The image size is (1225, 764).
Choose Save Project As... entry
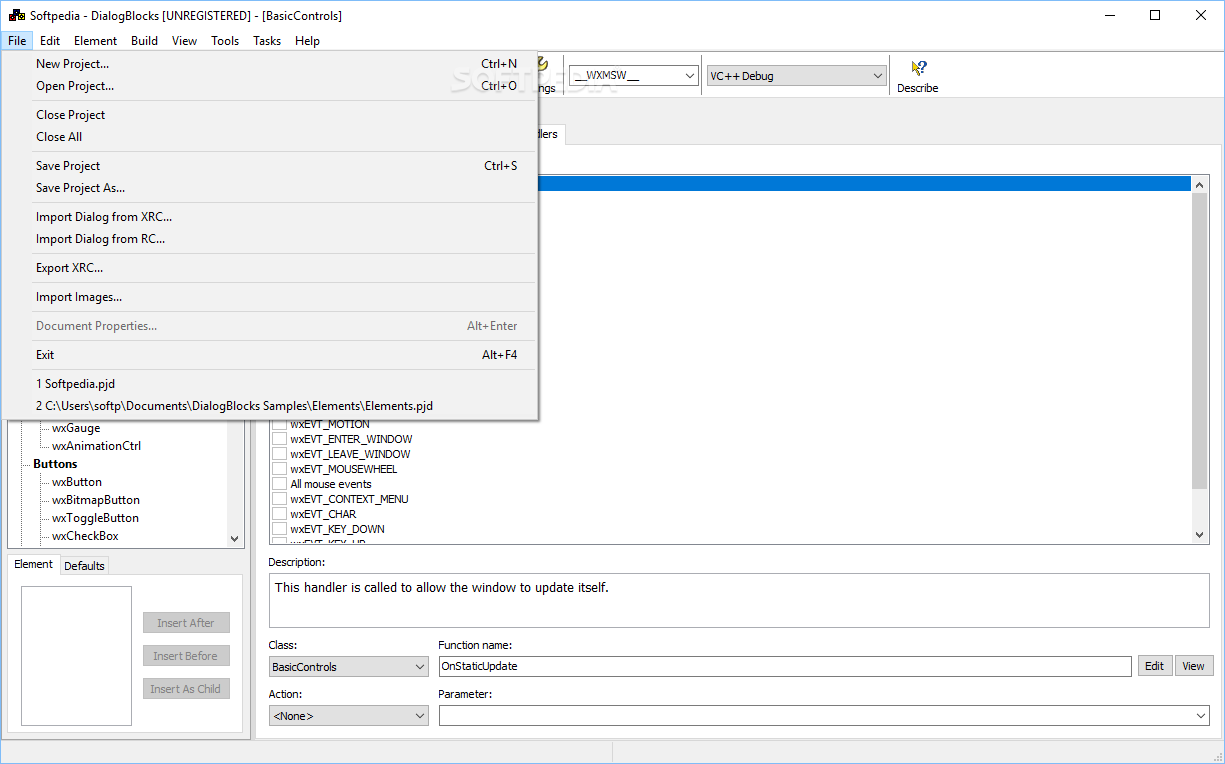[x=270, y=188]
